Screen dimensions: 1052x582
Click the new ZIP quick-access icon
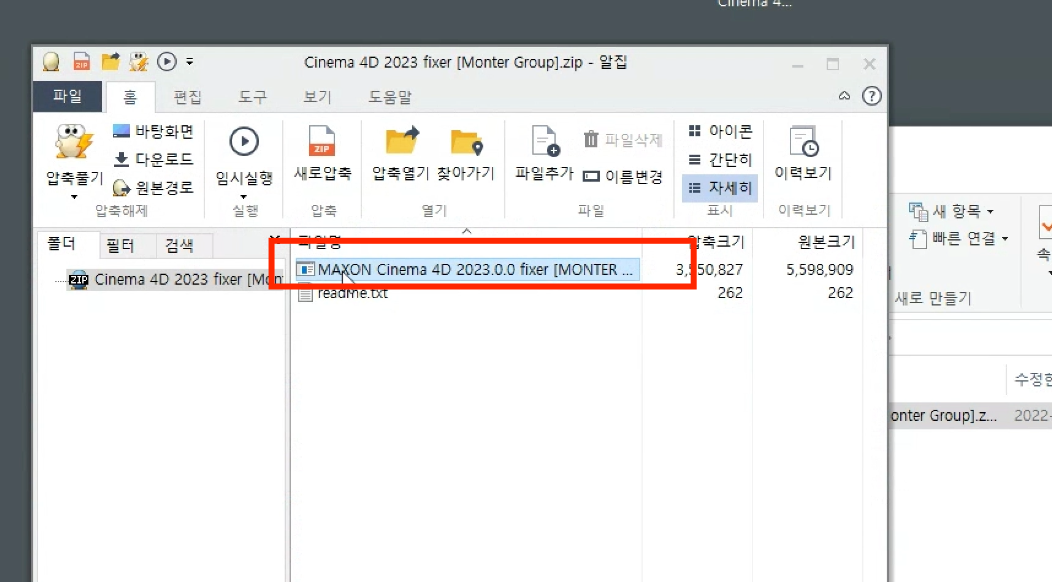81,62
